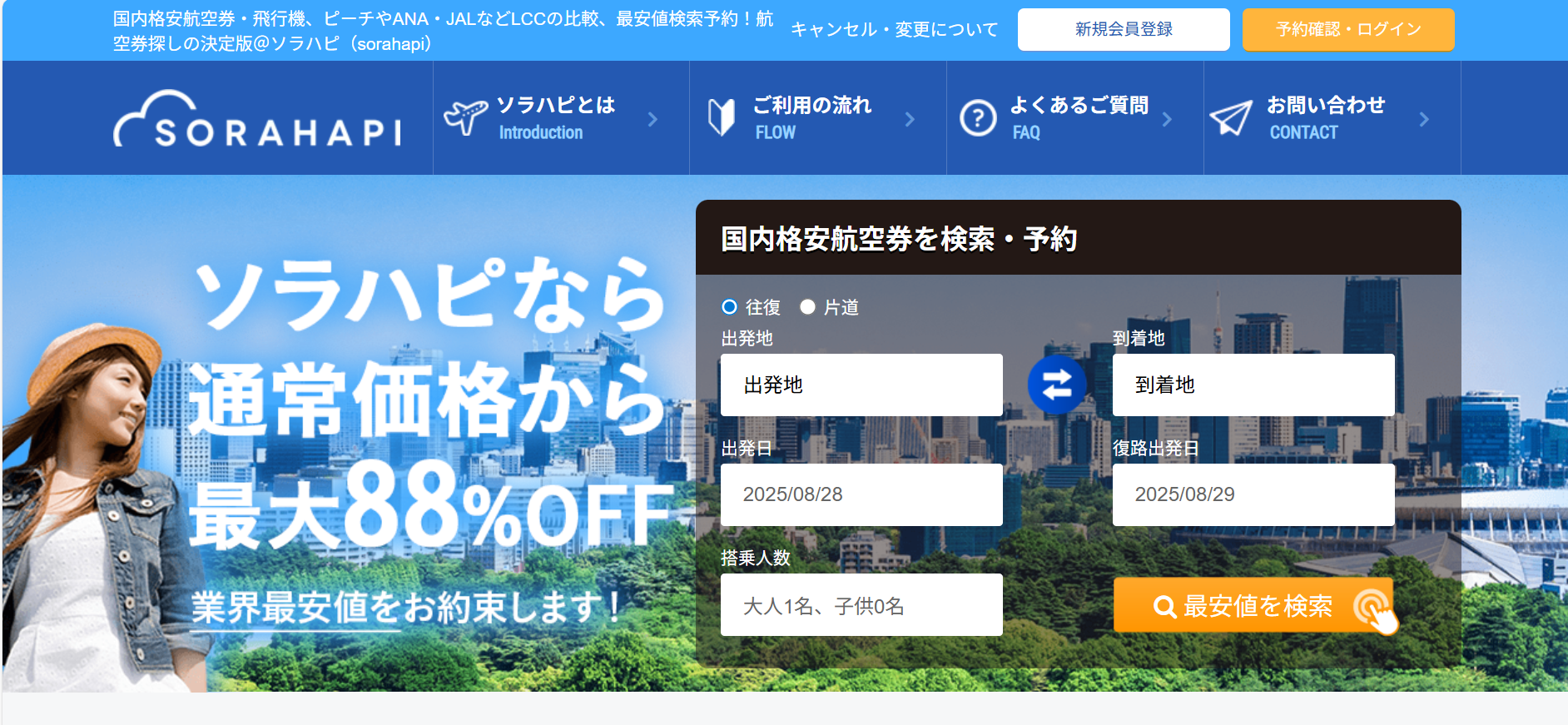Open the 搭乗人数 passenger count selector
The image size is (1568, 725).
tap(861, 605)
